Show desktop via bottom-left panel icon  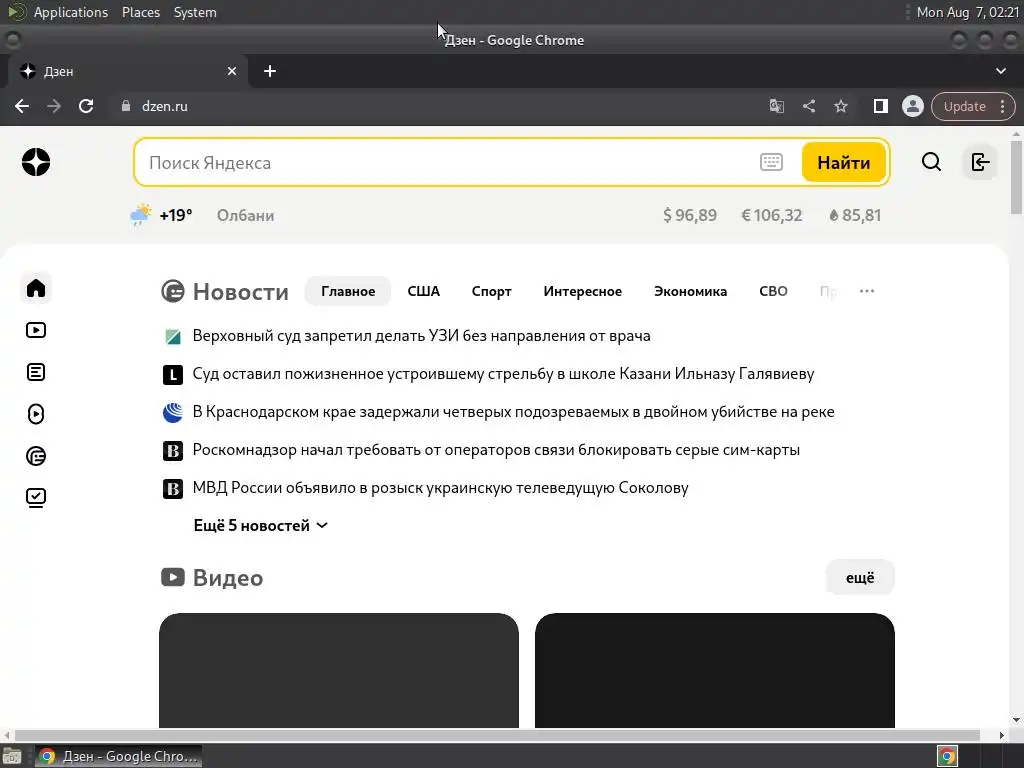tap(12, 756)
